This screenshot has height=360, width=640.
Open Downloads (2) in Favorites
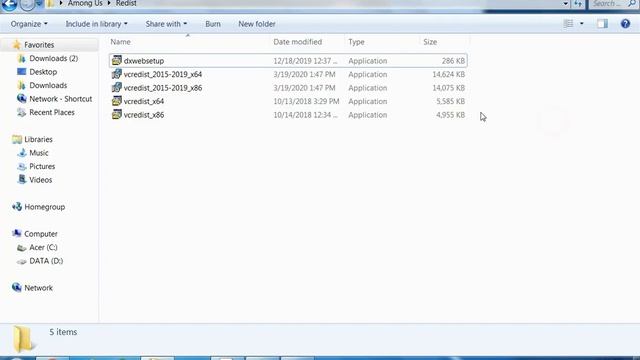coord(53,58)
